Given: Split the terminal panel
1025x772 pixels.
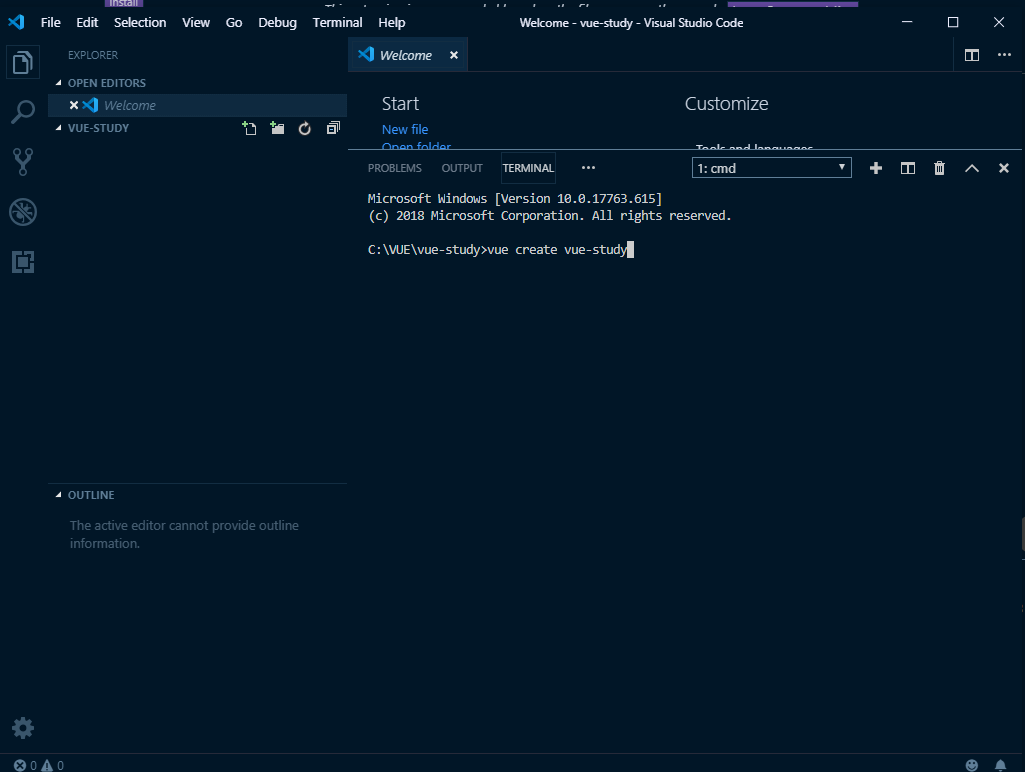Looking at the screenshot, I should [907, 169].
